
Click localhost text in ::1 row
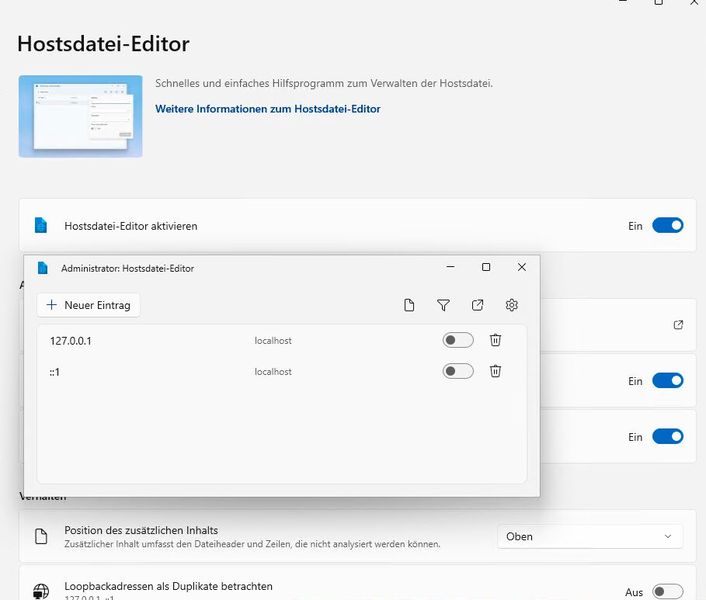coord(273,372)
